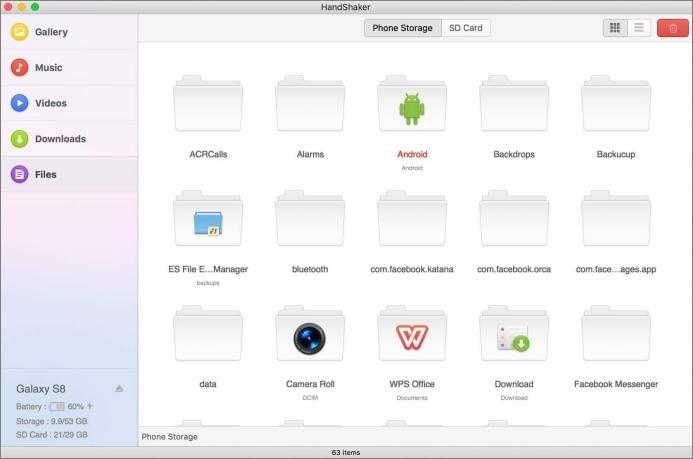Click the Downloads sidebar label
Image resolution: width=693 pixels, height=459 pixels.
tap(61, 139)
